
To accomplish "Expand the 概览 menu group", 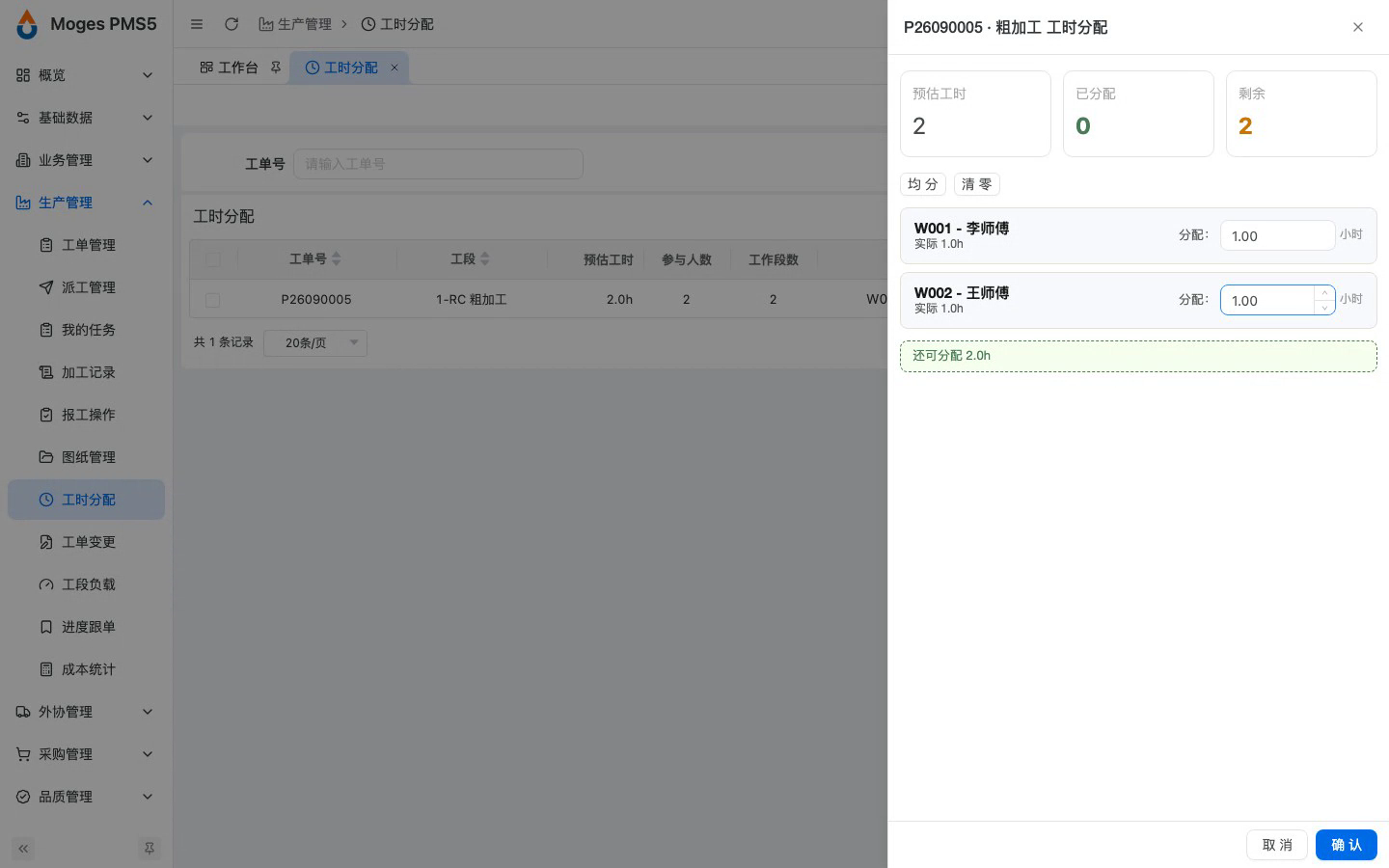I will tap(87, 75).
